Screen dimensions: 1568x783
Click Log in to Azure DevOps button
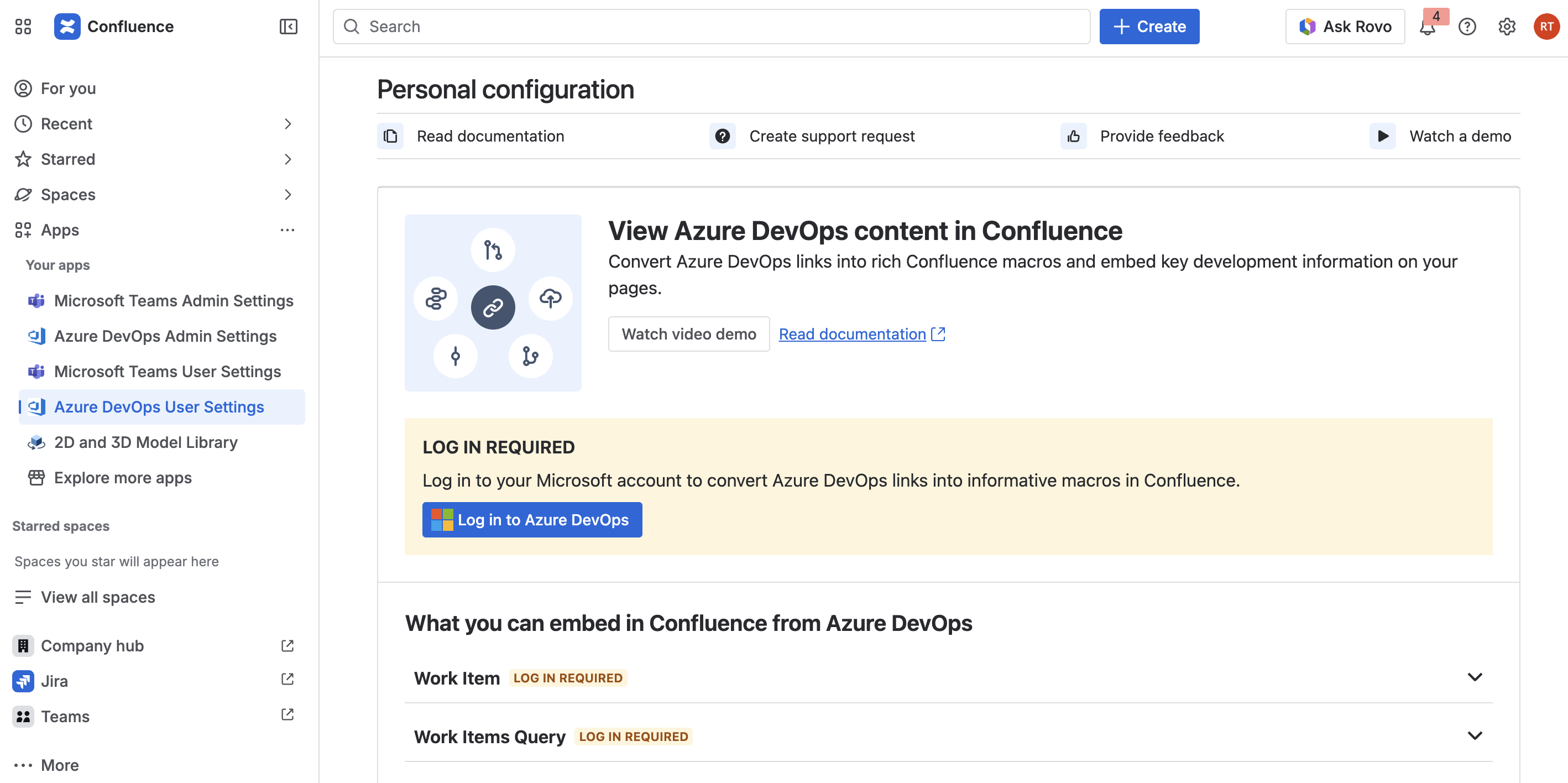pos(532,519)
